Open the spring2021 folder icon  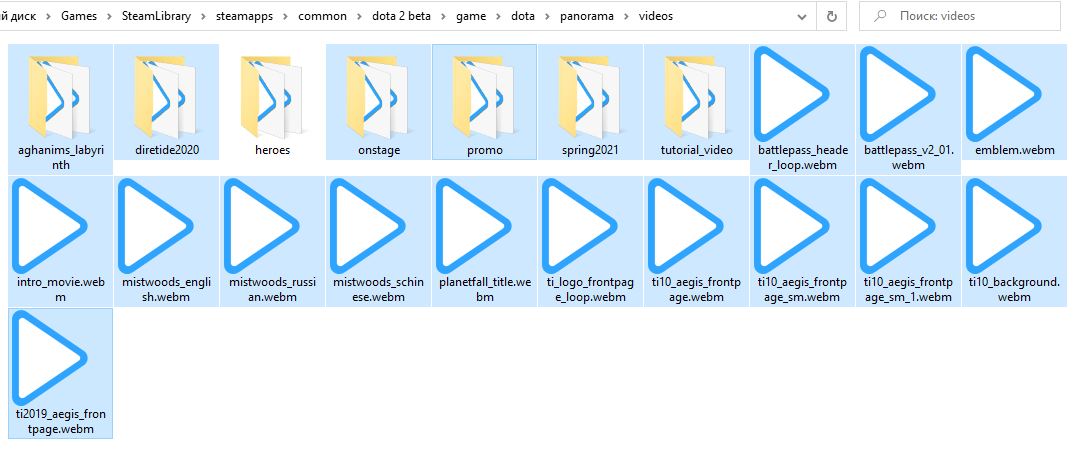point(591,96)
